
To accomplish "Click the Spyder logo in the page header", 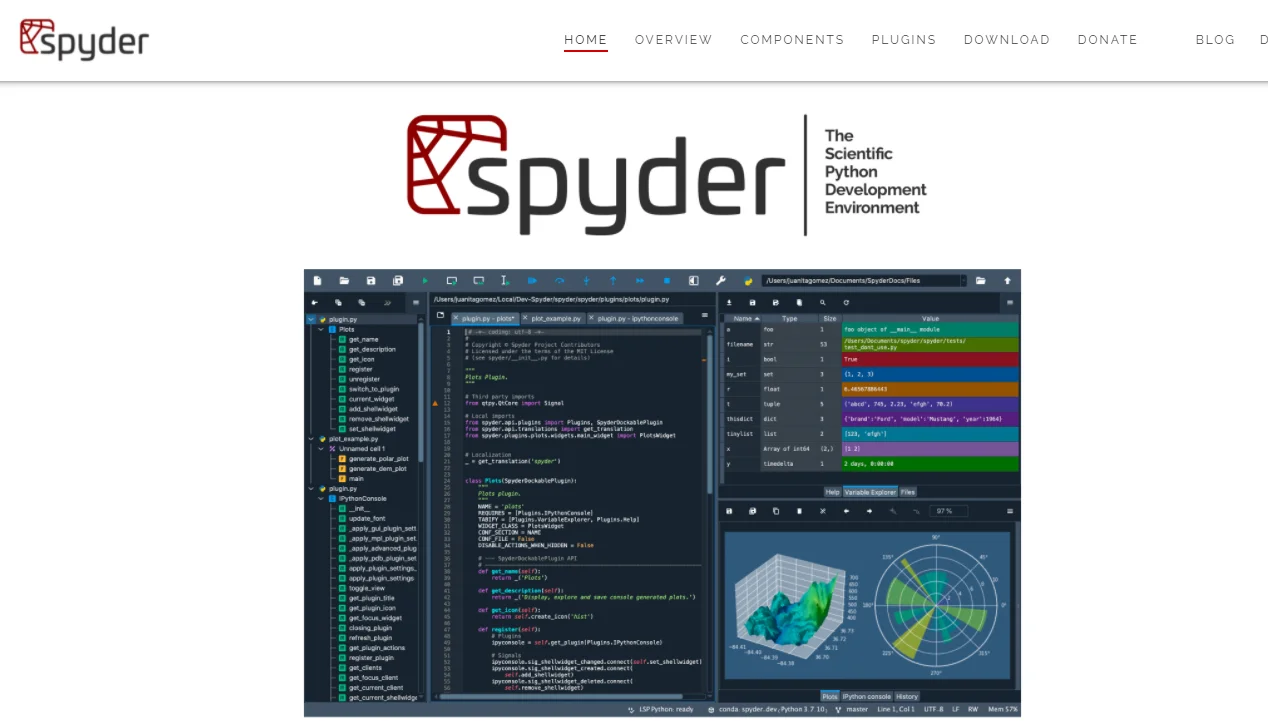I will (x=84, y=39).
